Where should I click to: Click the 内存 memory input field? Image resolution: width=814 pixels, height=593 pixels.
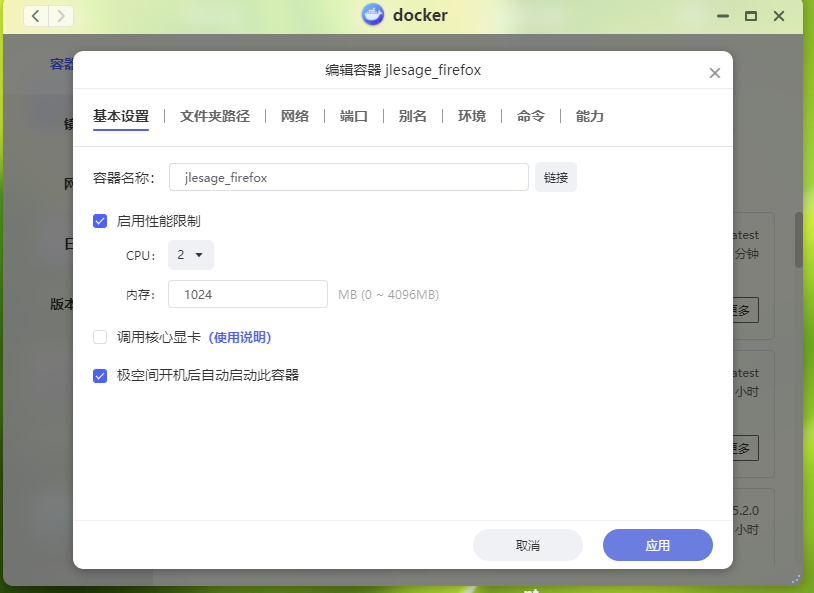click(x=248, y=294)
